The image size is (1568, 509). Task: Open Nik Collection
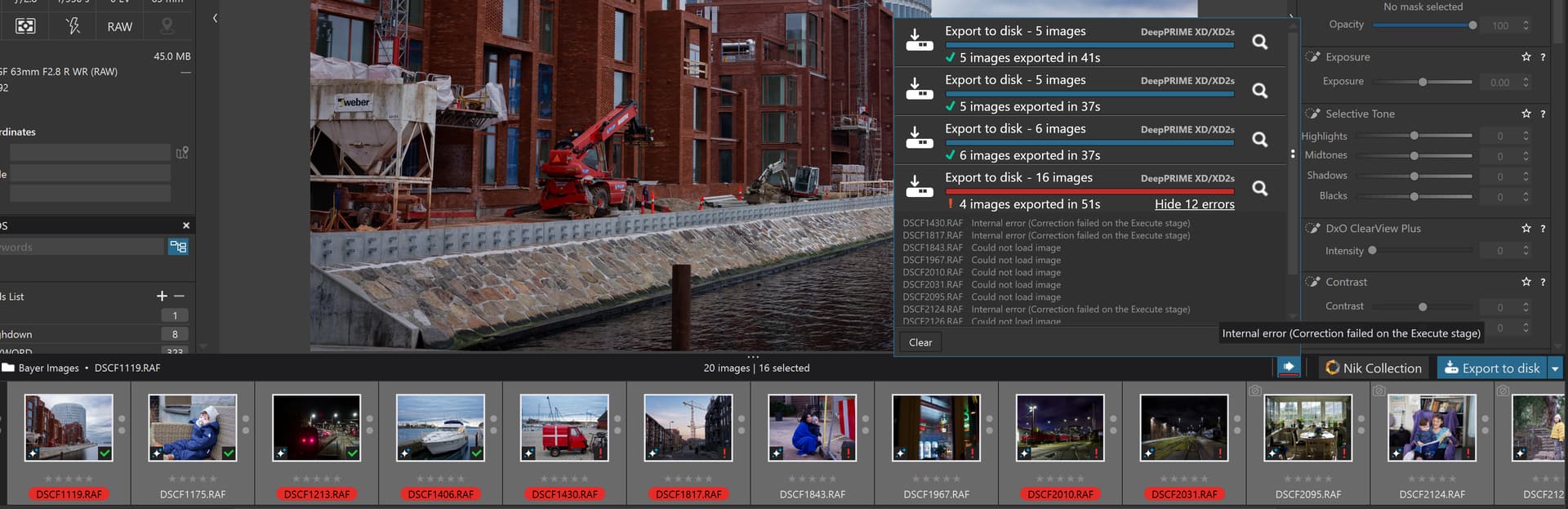click(x=1374, y=368)
